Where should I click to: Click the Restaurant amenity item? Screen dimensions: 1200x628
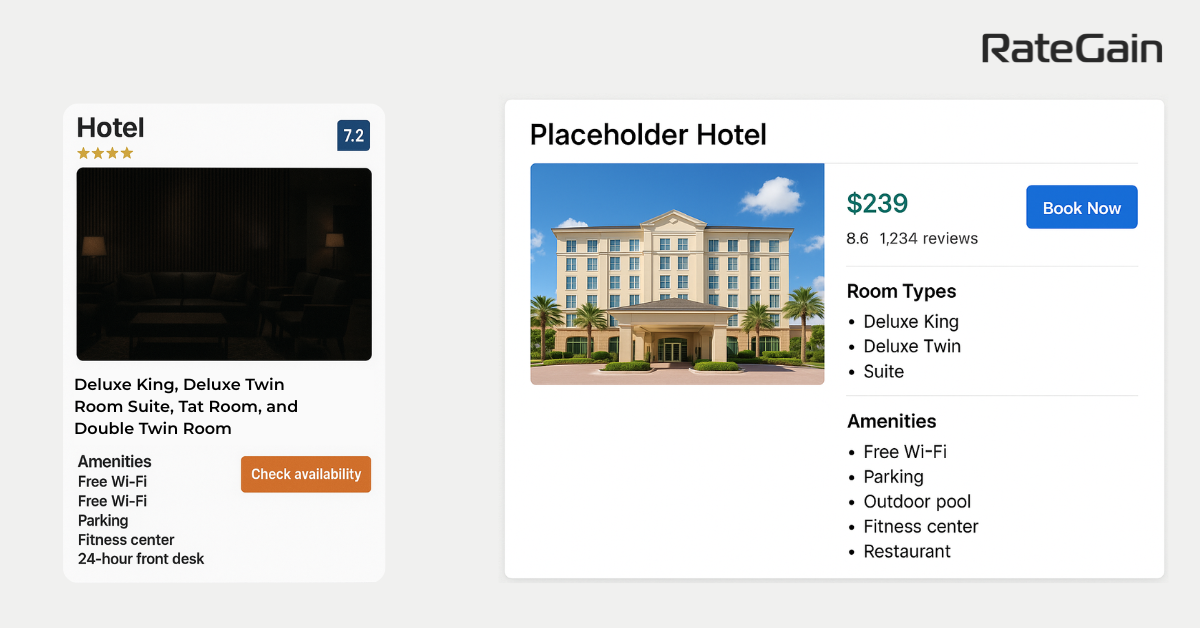tap(907, 551)
